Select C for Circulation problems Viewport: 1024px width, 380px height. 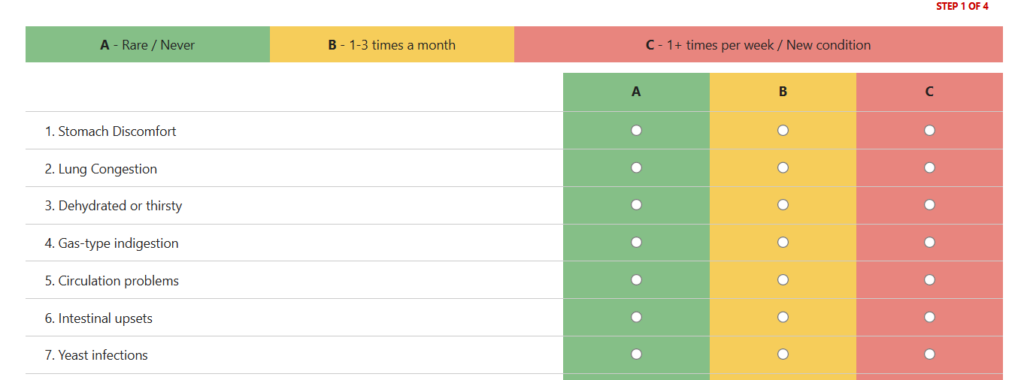point(929,280)
